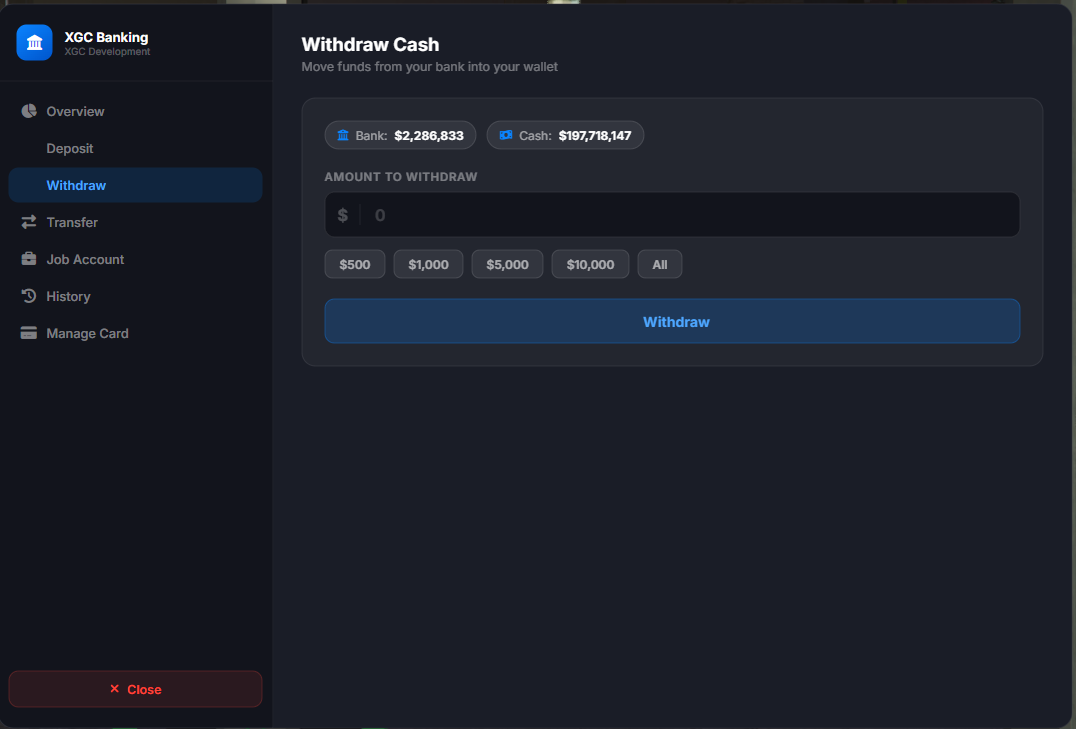Choose the $5,000 quick amount
1076x729 pixels.
pos(507,264)
